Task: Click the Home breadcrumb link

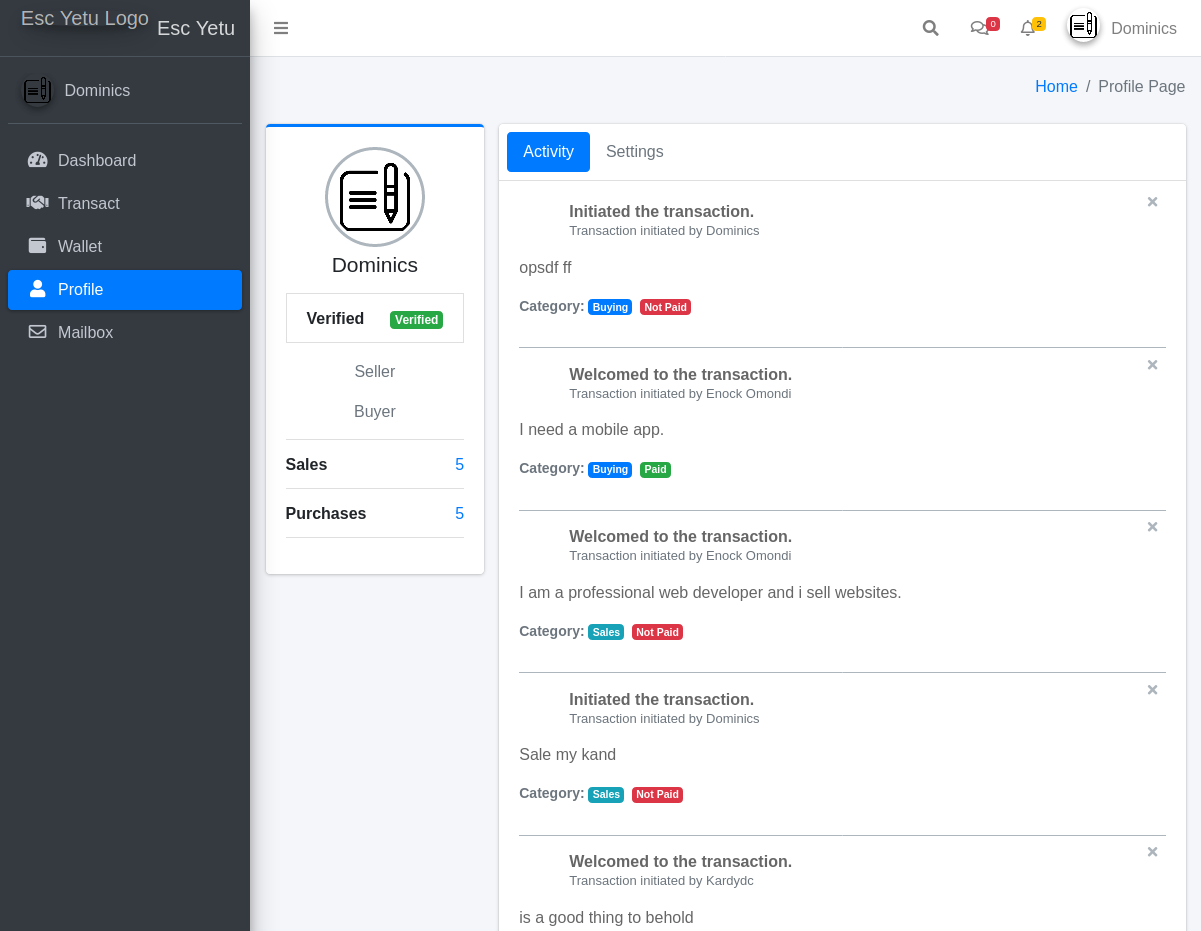Action: tap(1056, 86)
